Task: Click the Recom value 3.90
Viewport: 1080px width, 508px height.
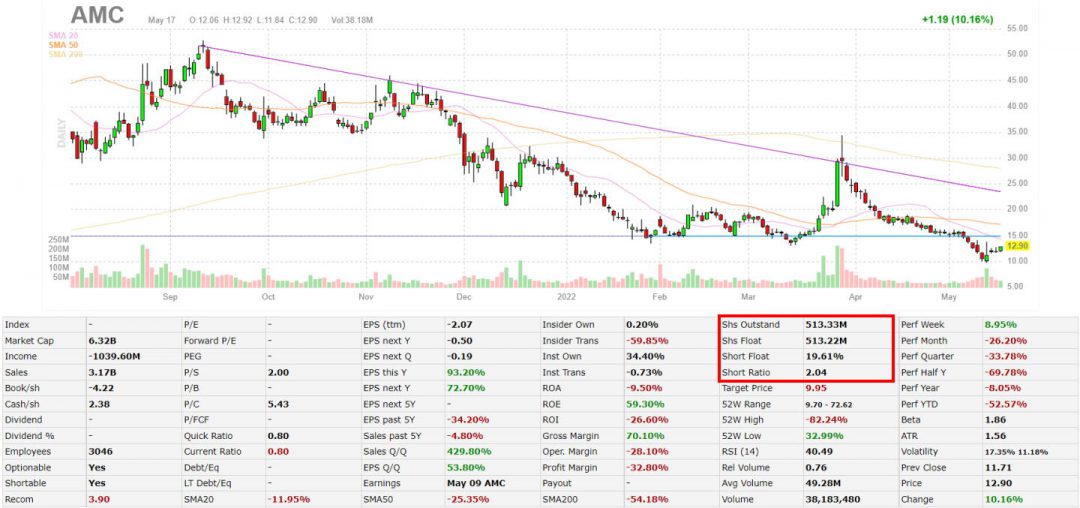Action: (98, 499)
